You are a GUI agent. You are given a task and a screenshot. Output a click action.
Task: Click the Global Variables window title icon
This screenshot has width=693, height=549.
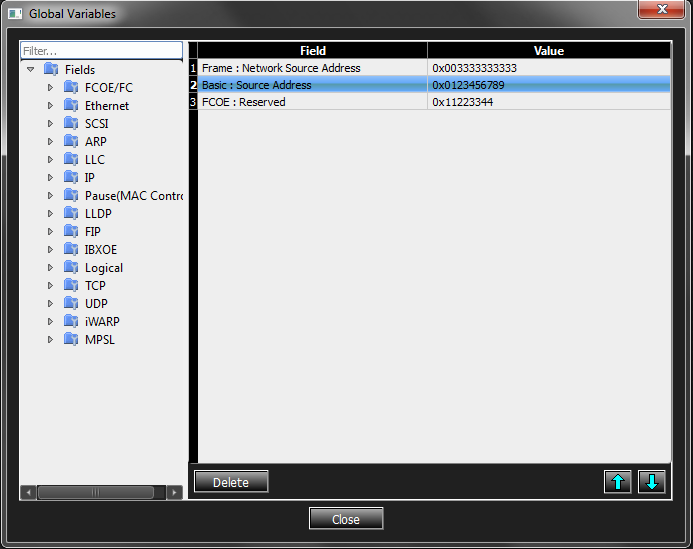click(x=15, y=14)
